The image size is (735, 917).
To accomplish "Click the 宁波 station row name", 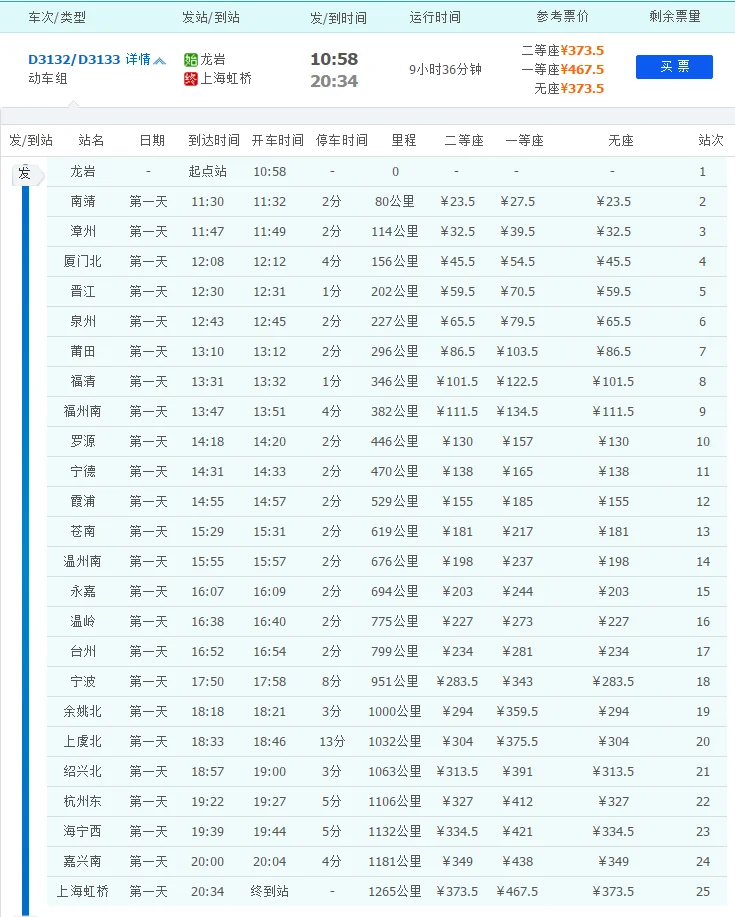I will pos(82,681).
